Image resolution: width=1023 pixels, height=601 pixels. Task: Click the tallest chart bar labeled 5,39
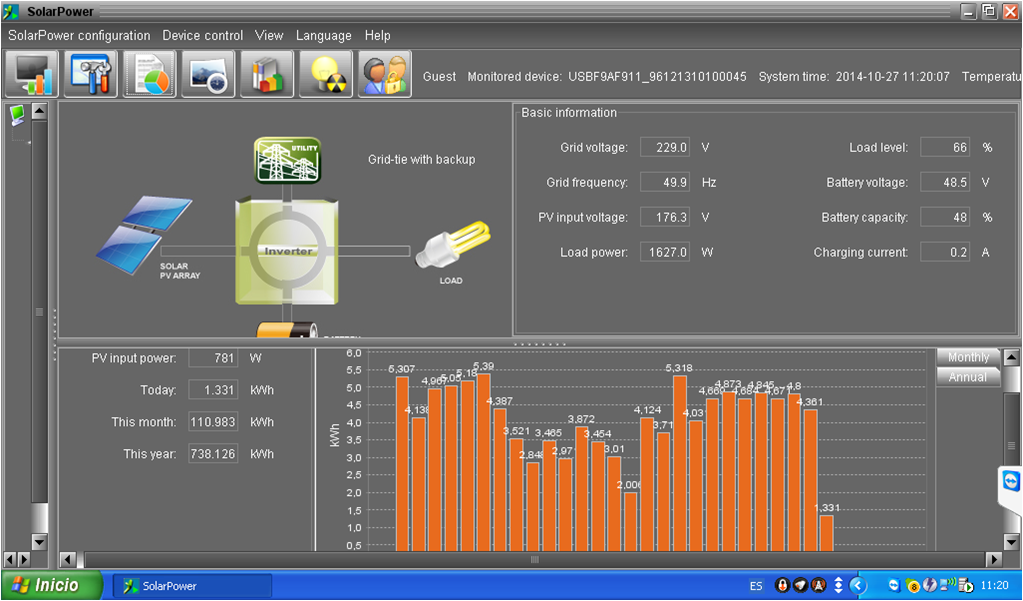pos(483,462)
